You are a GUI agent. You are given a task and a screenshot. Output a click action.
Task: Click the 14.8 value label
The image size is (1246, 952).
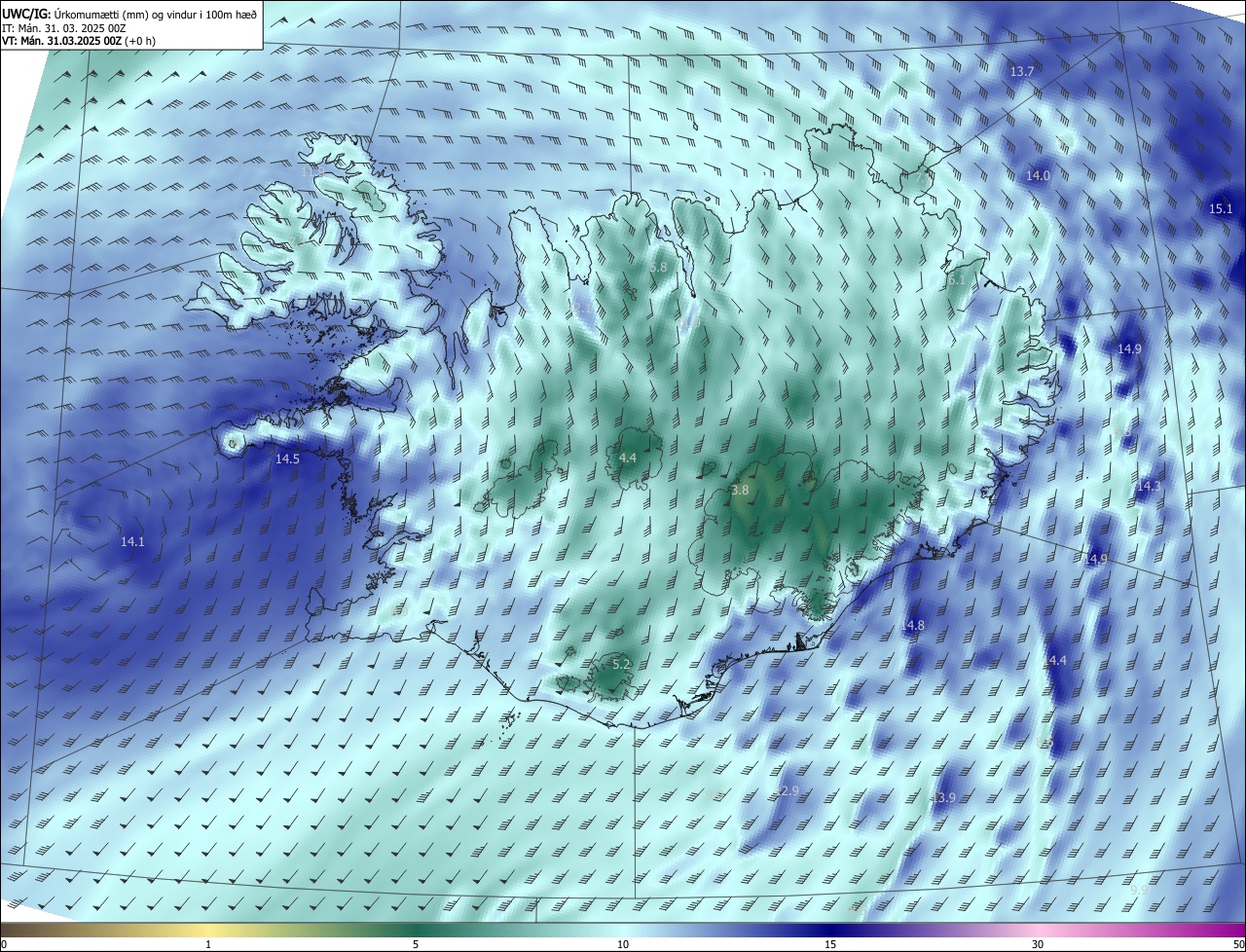(912, 625)
